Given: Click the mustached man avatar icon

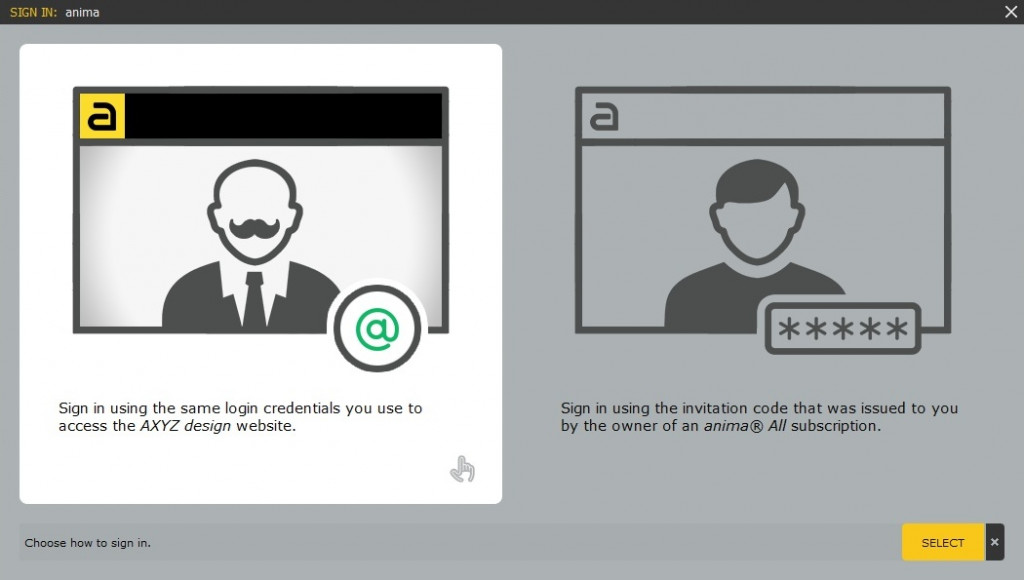Looking at the screenshot, I should (x=252, y=245).
